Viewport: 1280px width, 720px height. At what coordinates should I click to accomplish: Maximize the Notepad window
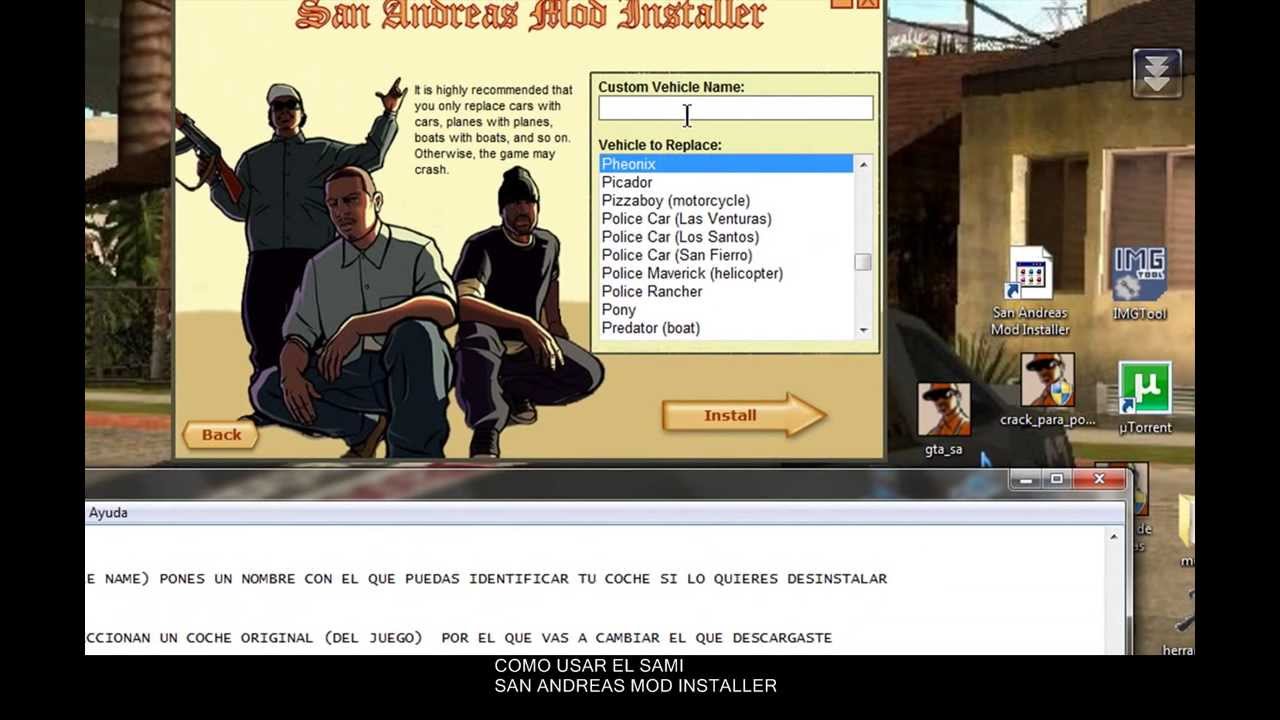[x=1056, y=480]
